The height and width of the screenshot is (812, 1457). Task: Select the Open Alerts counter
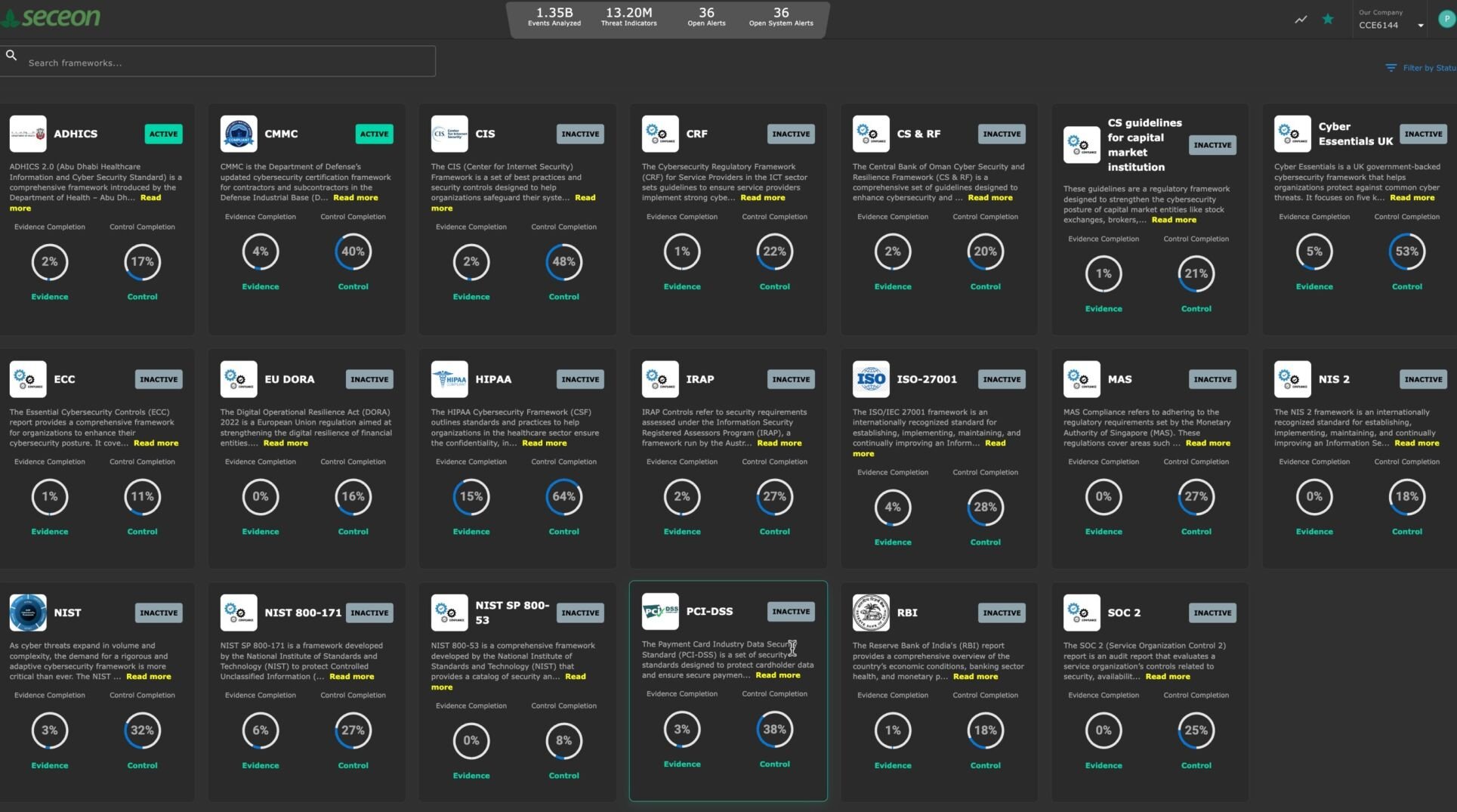tap(706, 16)
